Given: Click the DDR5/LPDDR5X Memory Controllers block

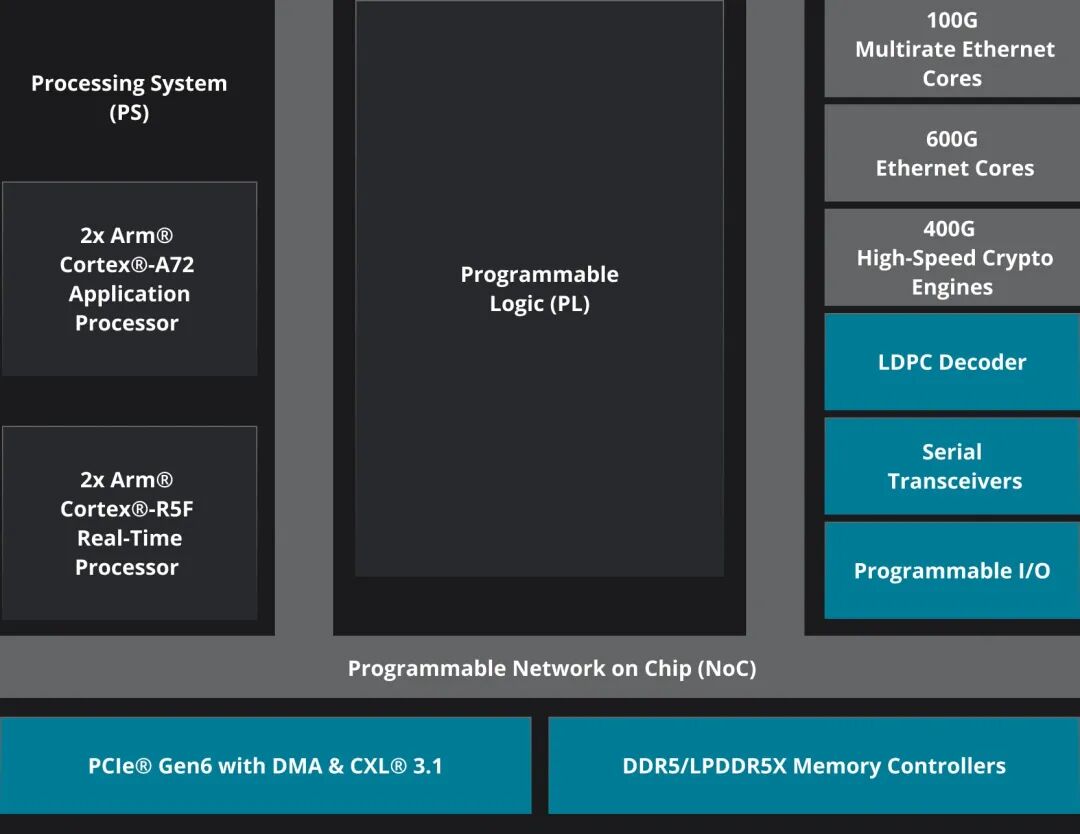Looking at the screenshot, I should pyautogui.click(x=814, y=766).
